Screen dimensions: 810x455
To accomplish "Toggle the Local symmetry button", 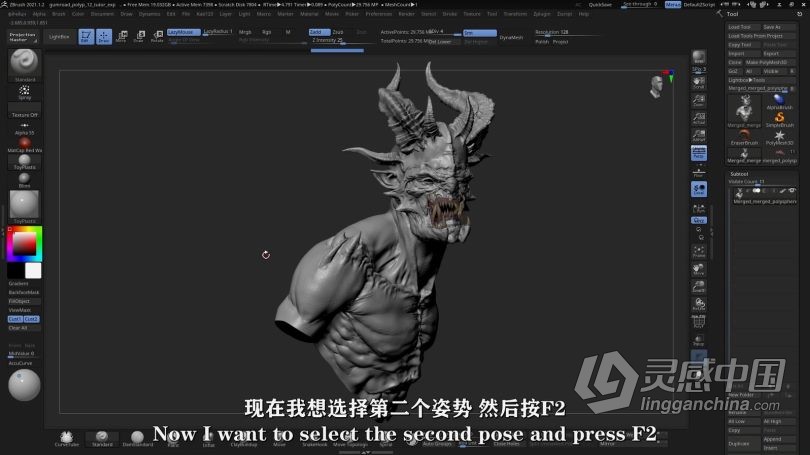I will 699,189.
